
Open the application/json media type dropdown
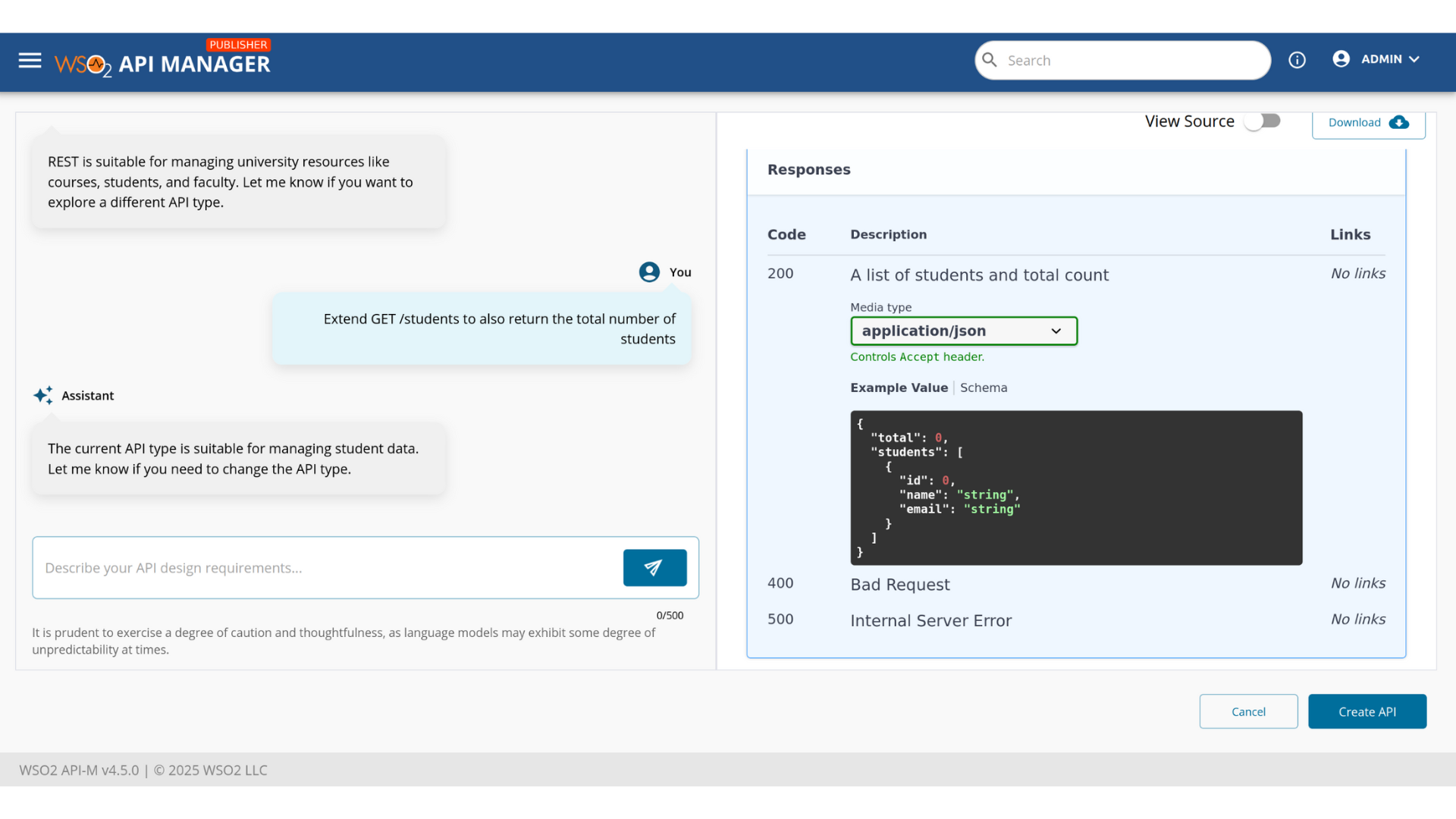[963, 331]
